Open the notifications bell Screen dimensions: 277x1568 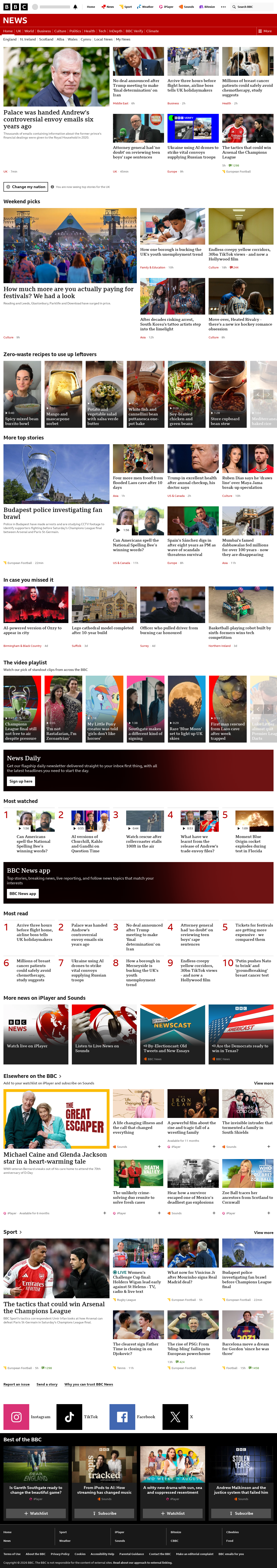[x=76, y=7]
